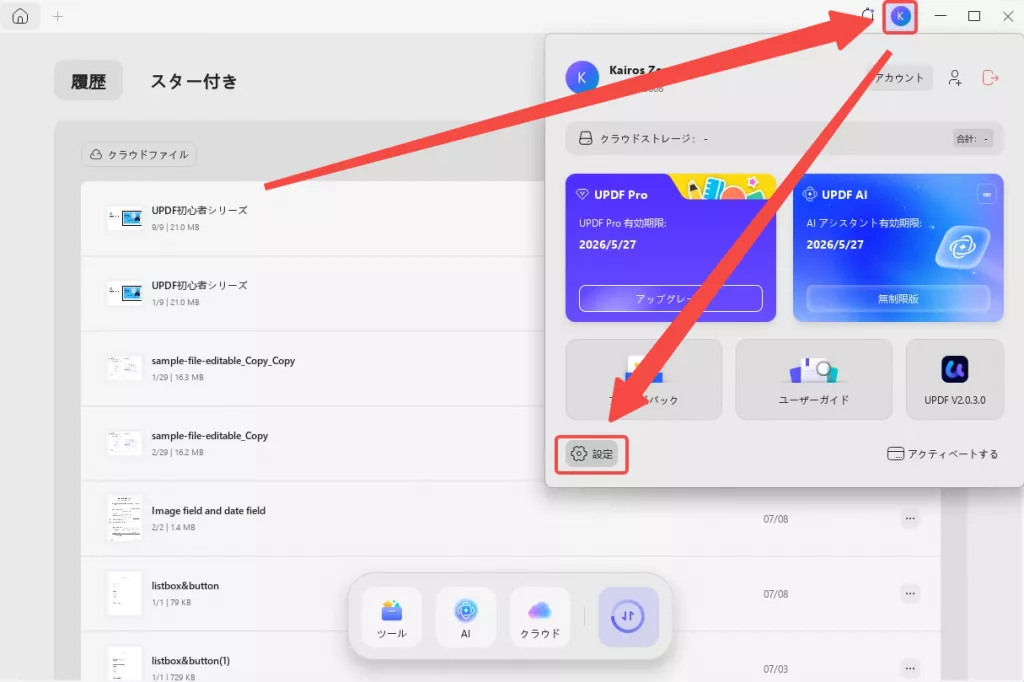Click the red logout icon
Viewport: 1024px width, 682px height.
990,78
